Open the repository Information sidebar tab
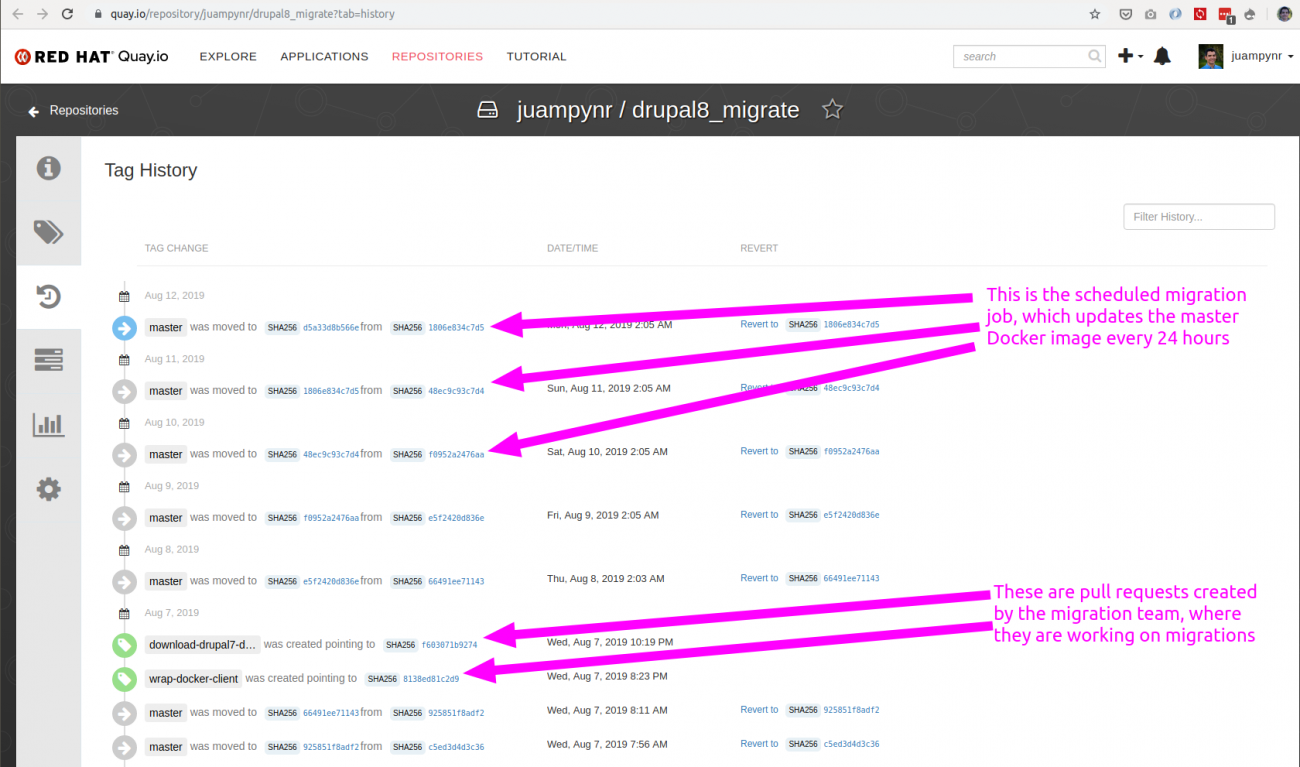Image resolution: width=1300 pixels, height=767 pixels. [49, 168]
